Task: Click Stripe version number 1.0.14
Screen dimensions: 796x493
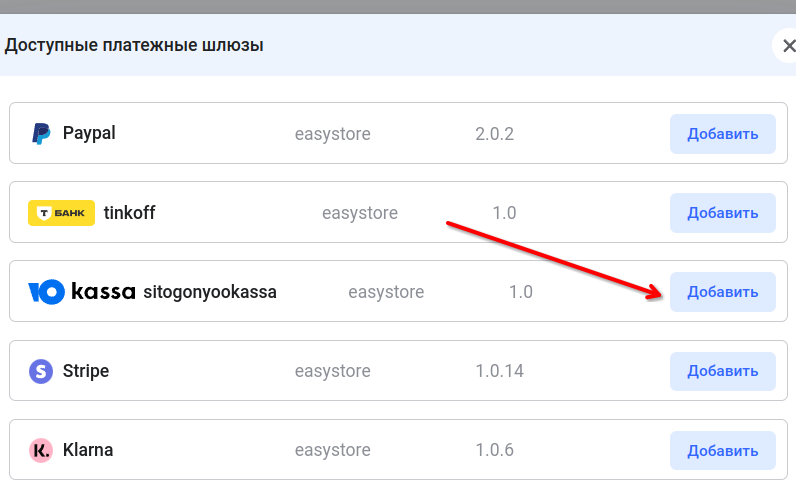Action: (x=499, y=371)
